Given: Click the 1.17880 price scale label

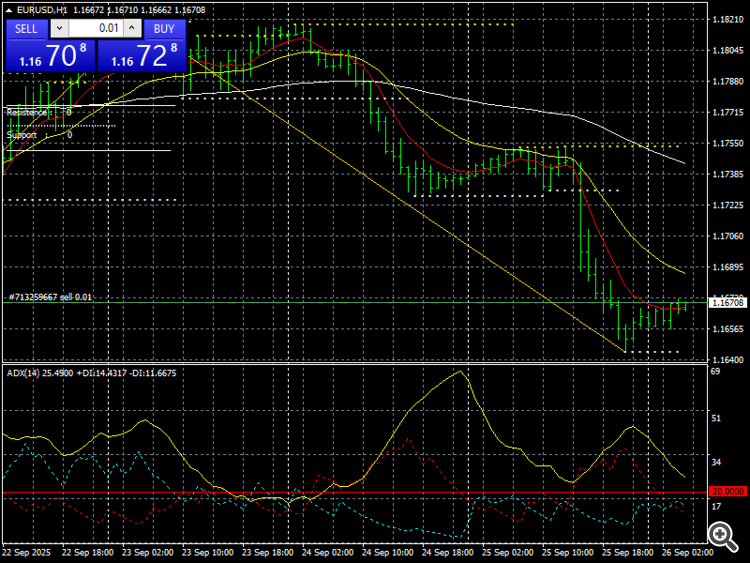Looking at the screenshot, I should point(728,81).
